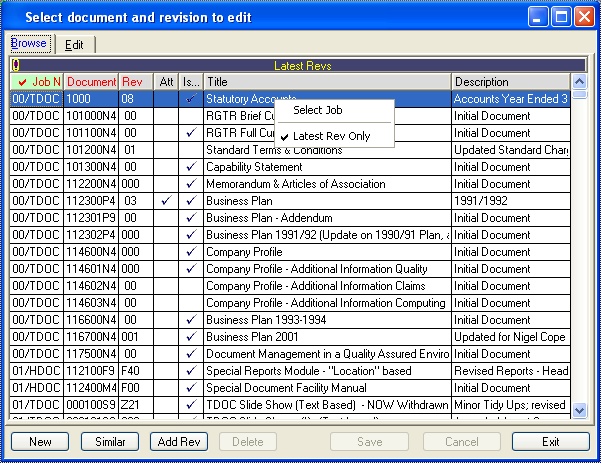Toggle Latest Rev Only menu option
The width and height of the screenshot is (601, 463).
point(332,136)
